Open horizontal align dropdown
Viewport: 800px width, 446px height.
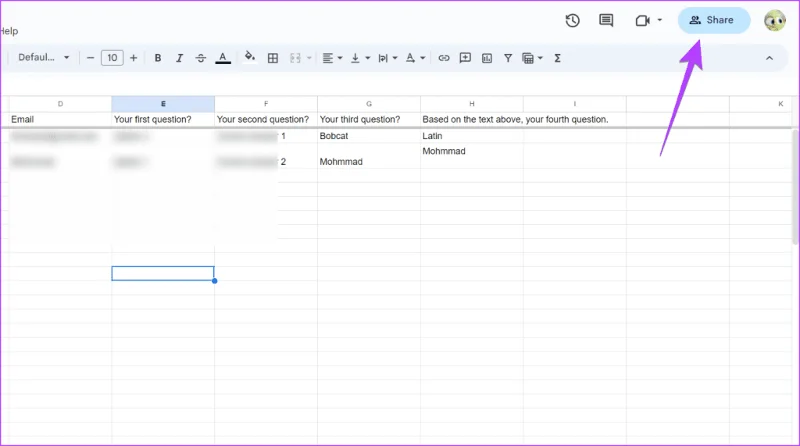(x=332, y=58)
